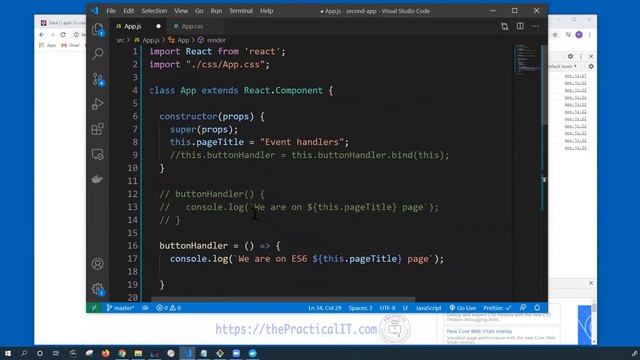Open Firefox from the taskbar

(x=105, y=353)
